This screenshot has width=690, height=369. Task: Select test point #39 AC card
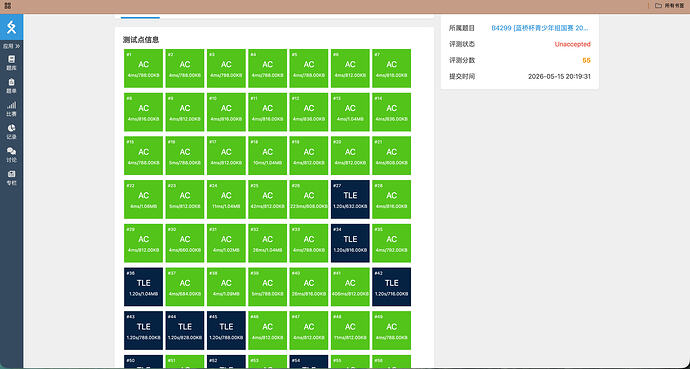point(268,287)
